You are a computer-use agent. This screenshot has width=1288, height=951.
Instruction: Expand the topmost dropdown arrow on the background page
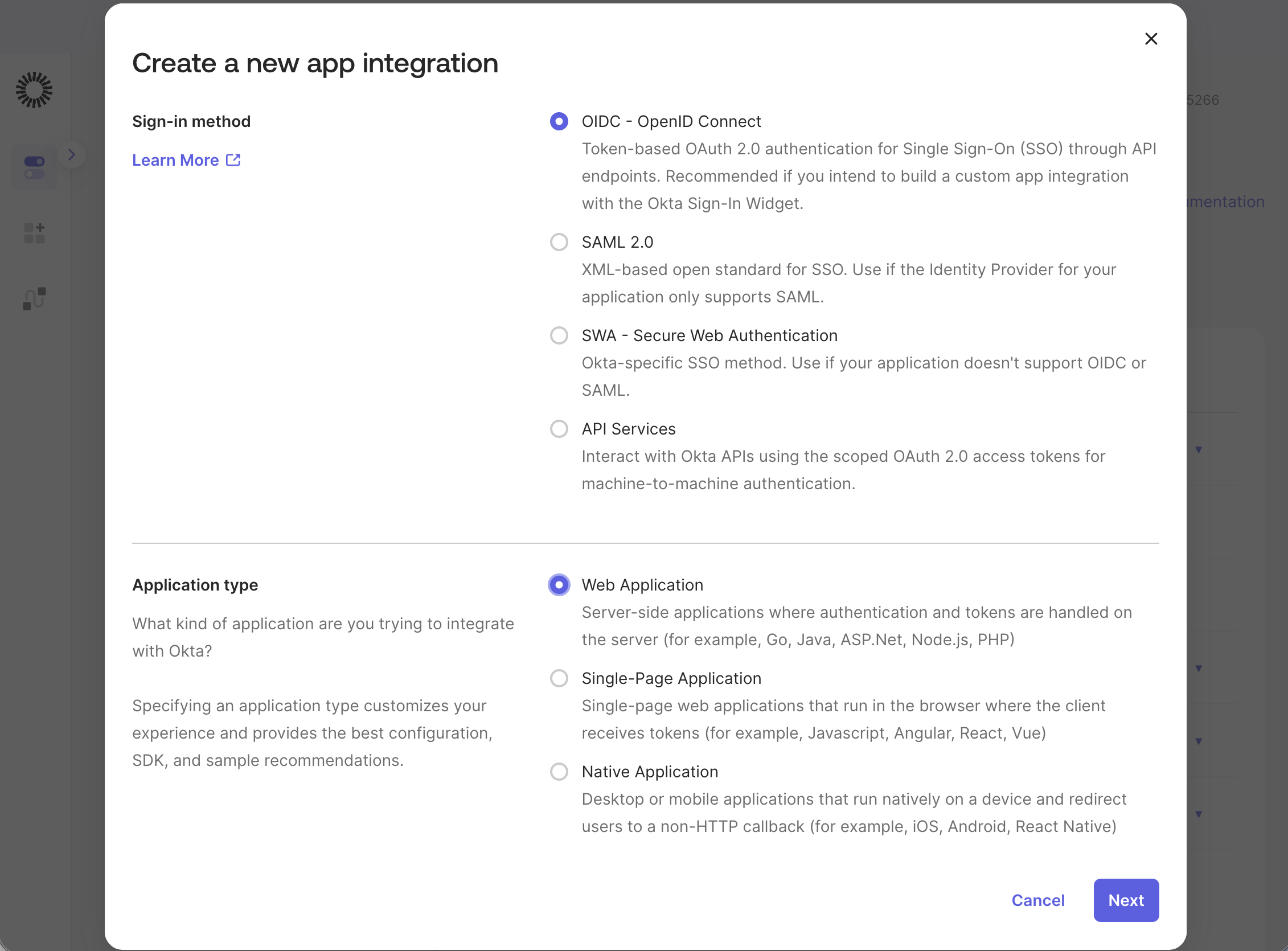coord(1199,450)
